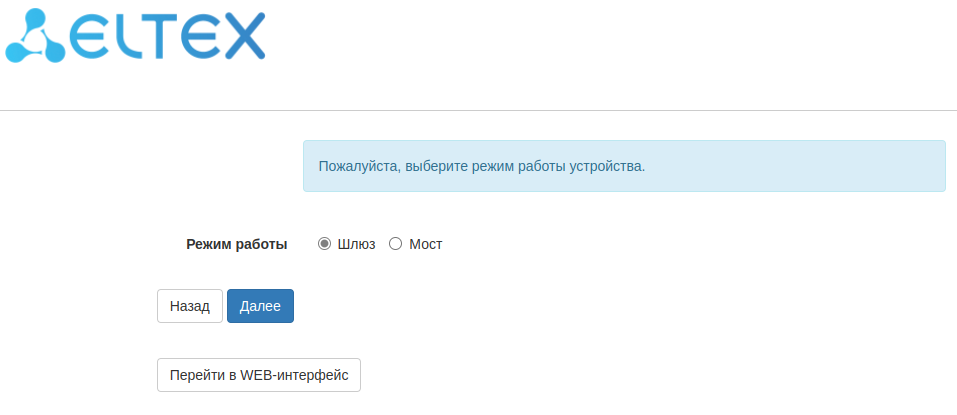Go back using the Назад button
Image resolution: width=957 pixels, height=415 pixels.
(189, 306)
